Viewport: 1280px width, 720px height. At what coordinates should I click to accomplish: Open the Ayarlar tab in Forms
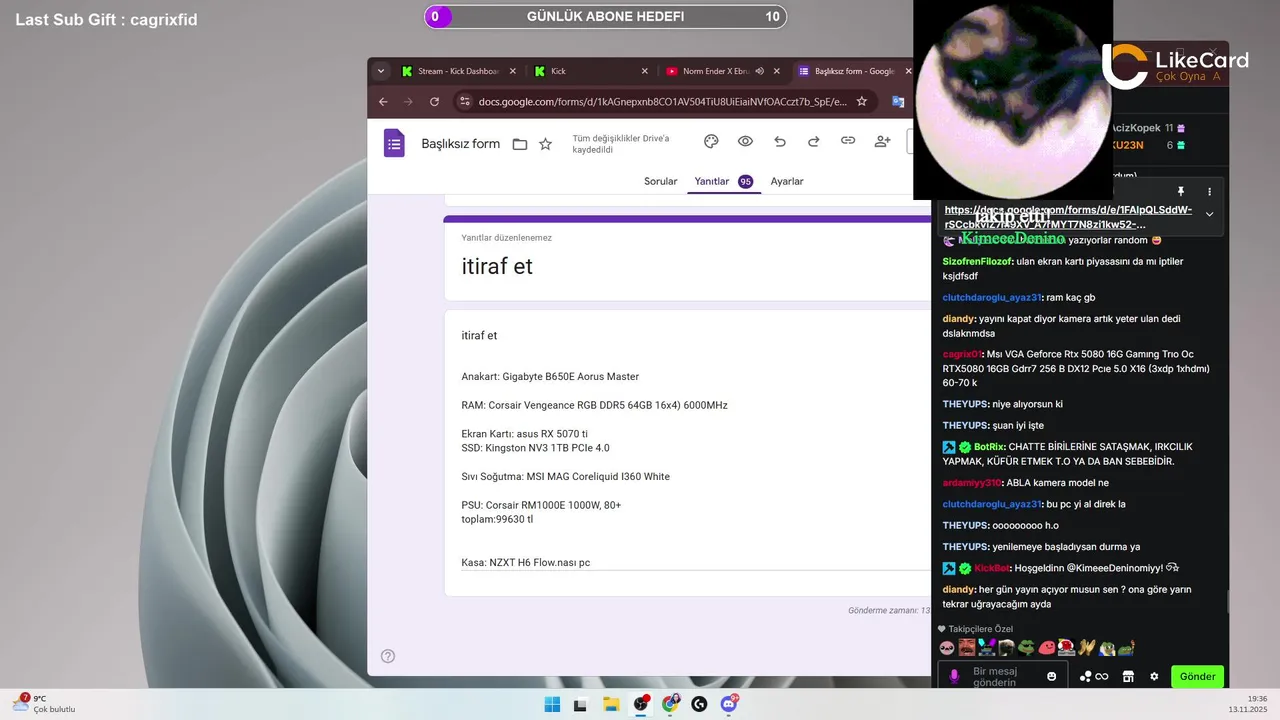point(787,181)
